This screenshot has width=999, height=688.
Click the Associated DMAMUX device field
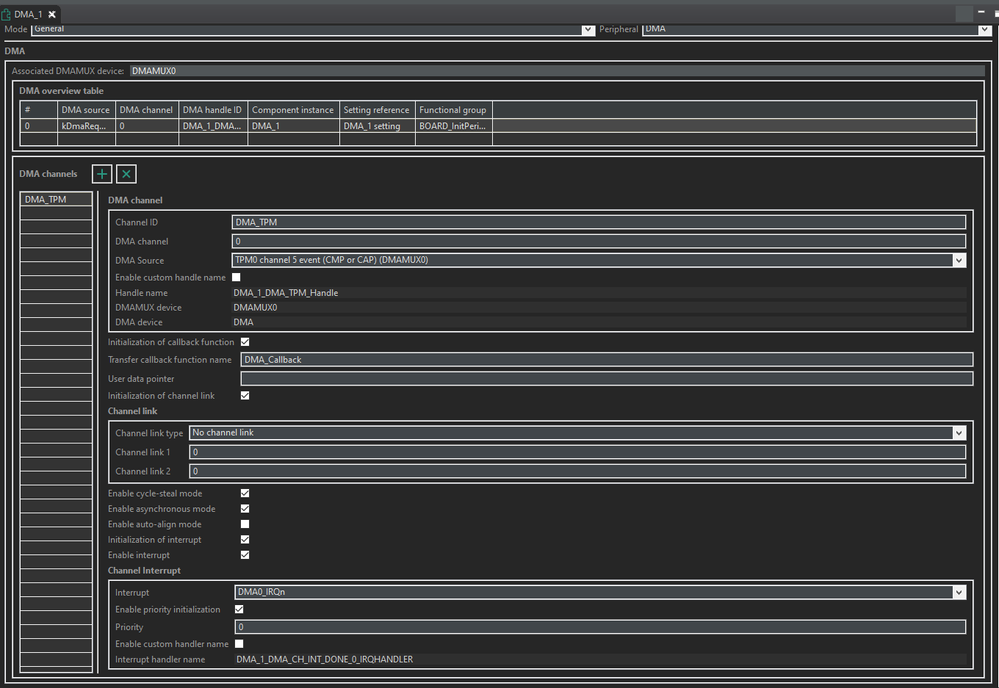pos(557,71)
